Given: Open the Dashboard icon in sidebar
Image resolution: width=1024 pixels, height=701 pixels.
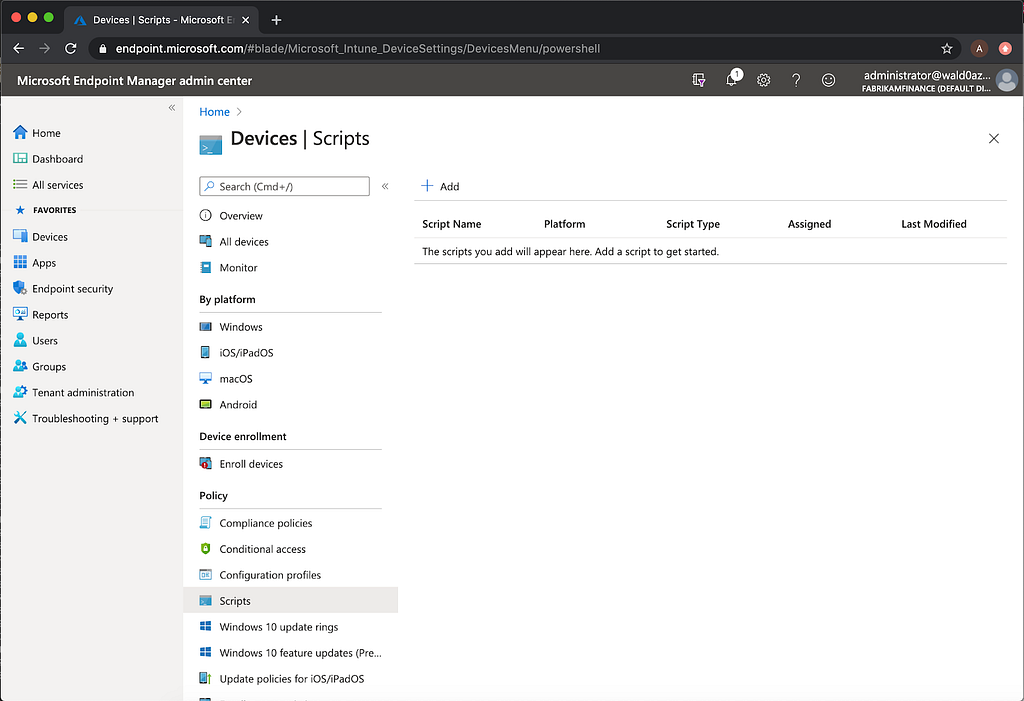Looking at the screenshot, I should [x=20, y=159].
